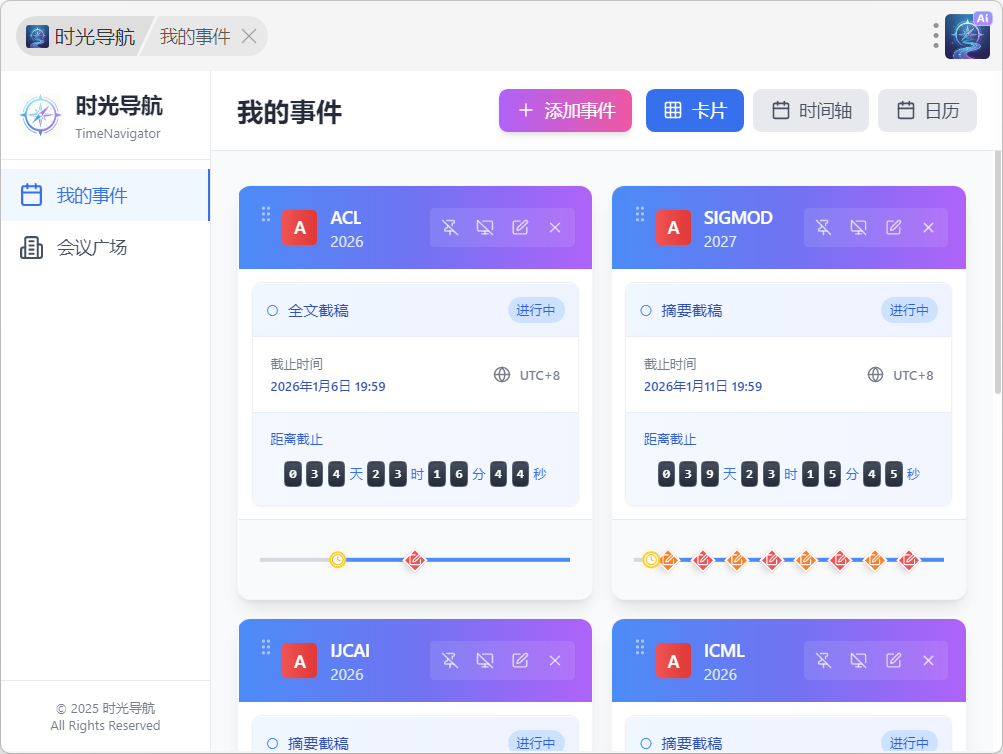This screenshot has height=754, width=1003.
Task: Click the IJCAI card drag handle
Action: pos(266,647)
